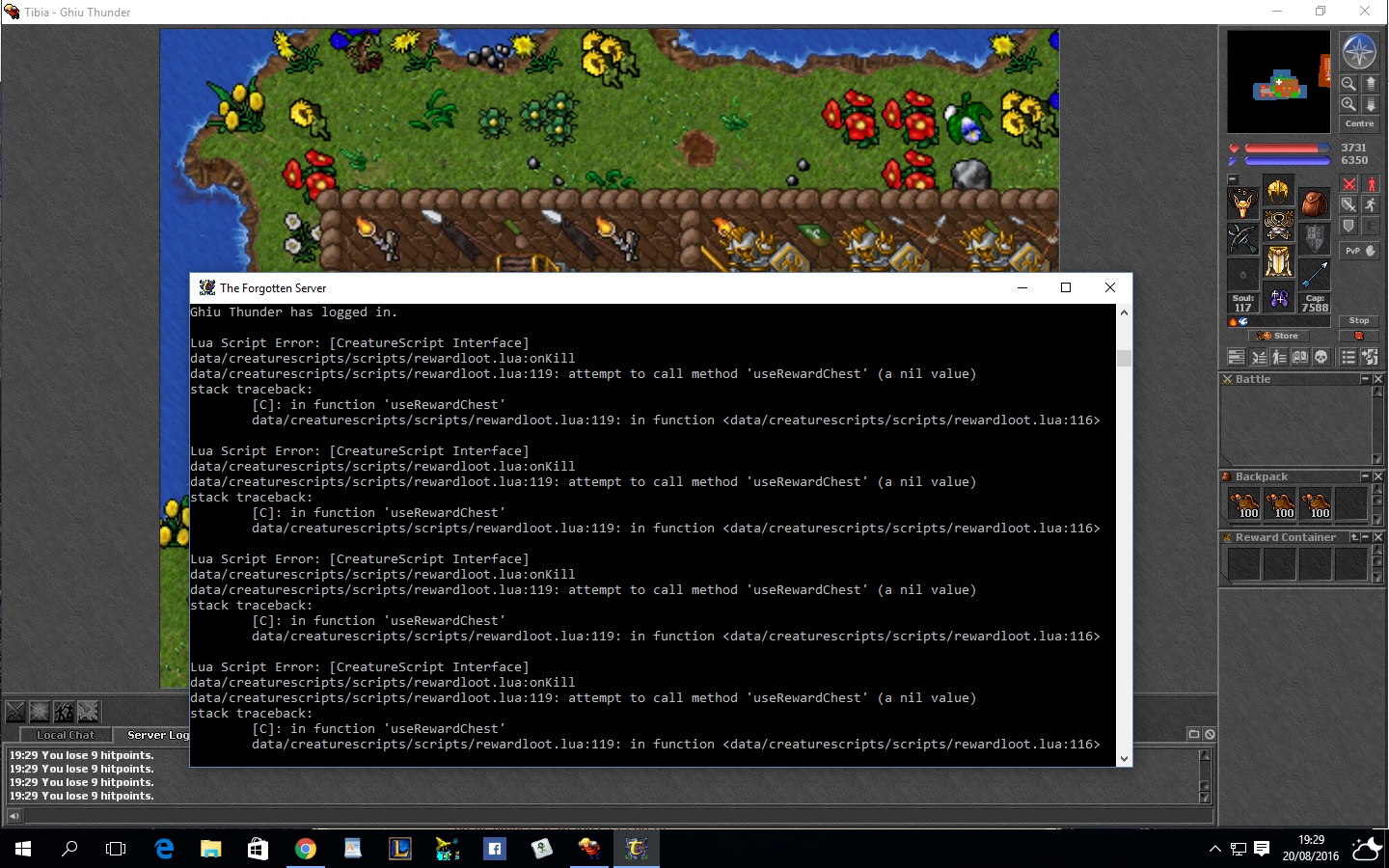Toggle chat volume speaker button
This screenshot has width=1389, height=868.
pyautogui.click(x=14, y=816)
